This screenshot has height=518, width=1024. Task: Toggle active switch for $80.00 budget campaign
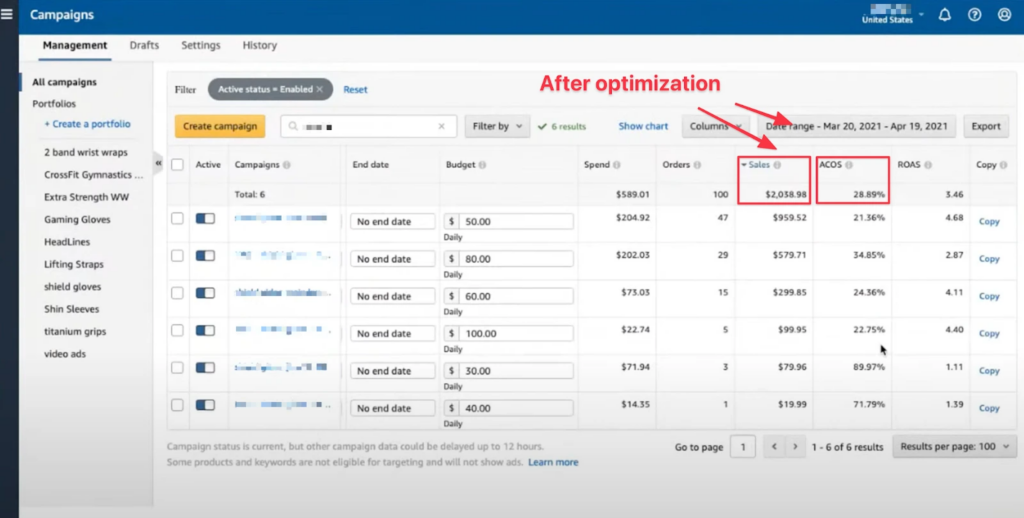[205, 255]
